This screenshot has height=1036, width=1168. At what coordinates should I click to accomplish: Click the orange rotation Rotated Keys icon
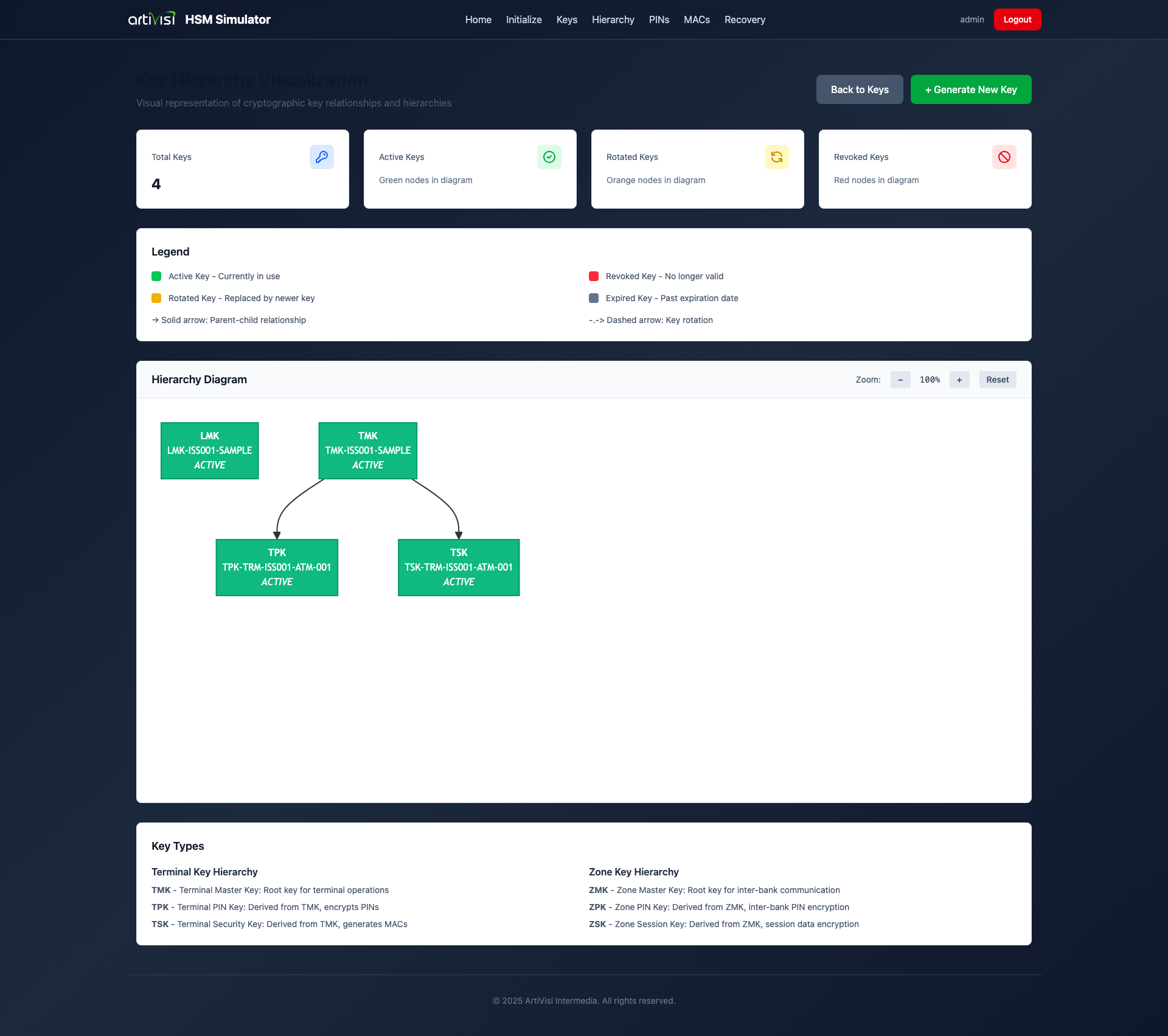776,157
